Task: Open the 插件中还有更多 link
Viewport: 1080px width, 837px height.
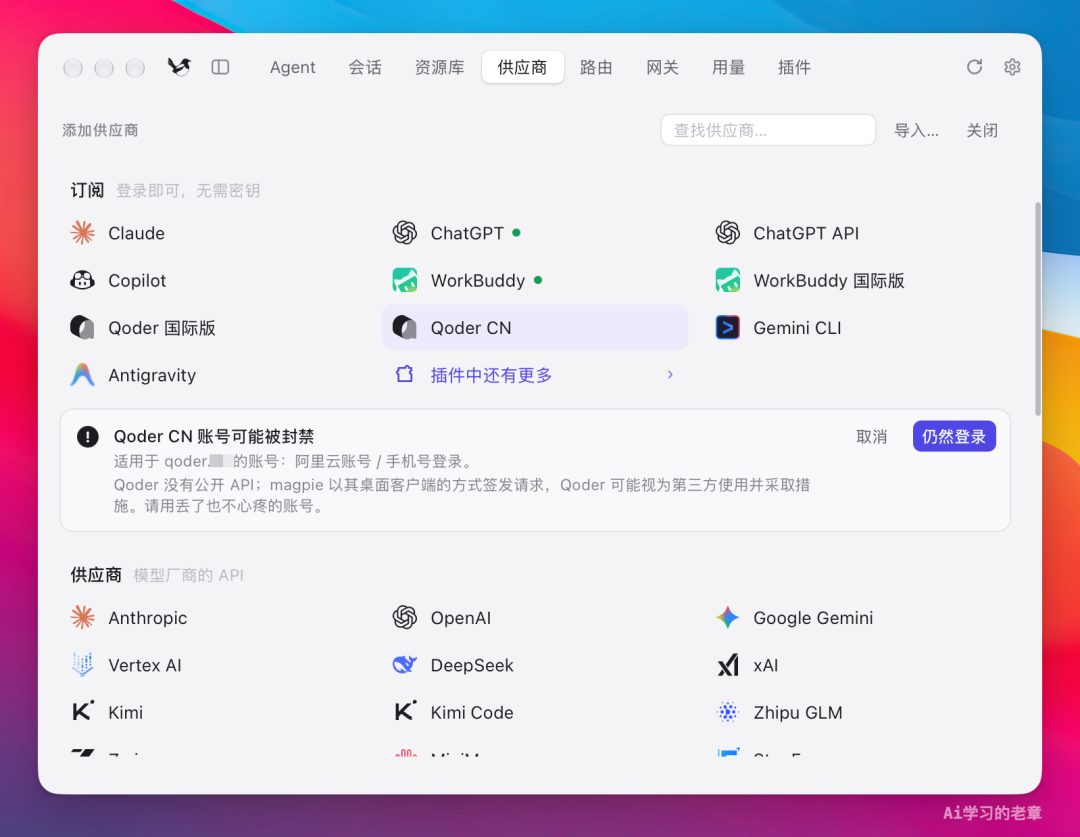Action: 491,375
